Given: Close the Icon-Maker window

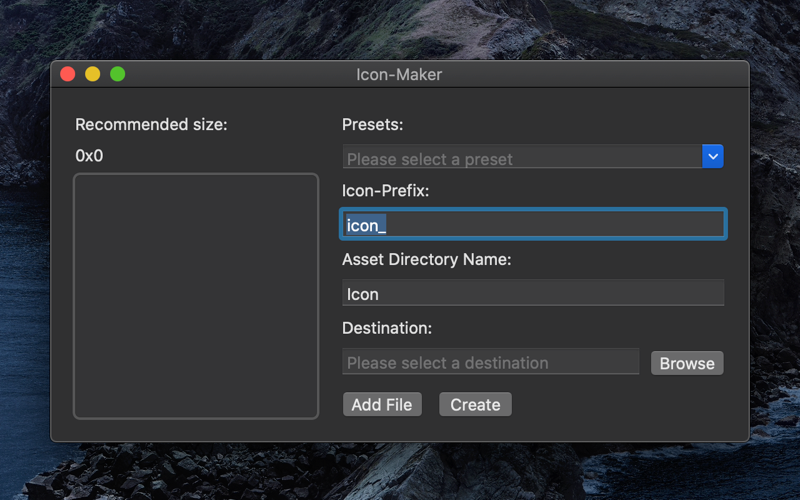Looking at the screenshot, I should point(68,74).
